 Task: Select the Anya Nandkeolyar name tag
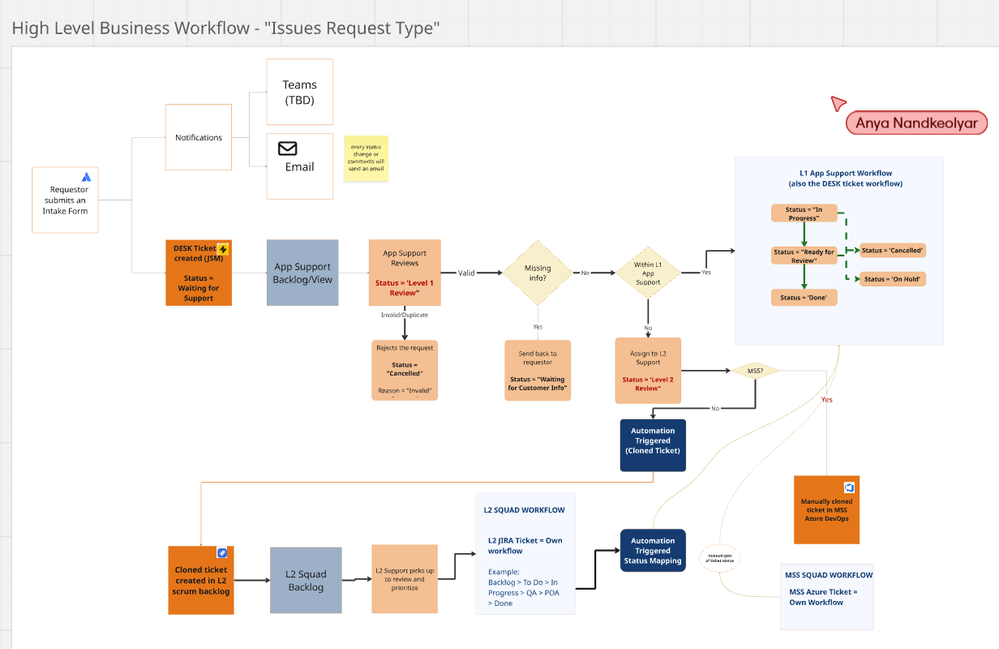(x=916, y=123)
